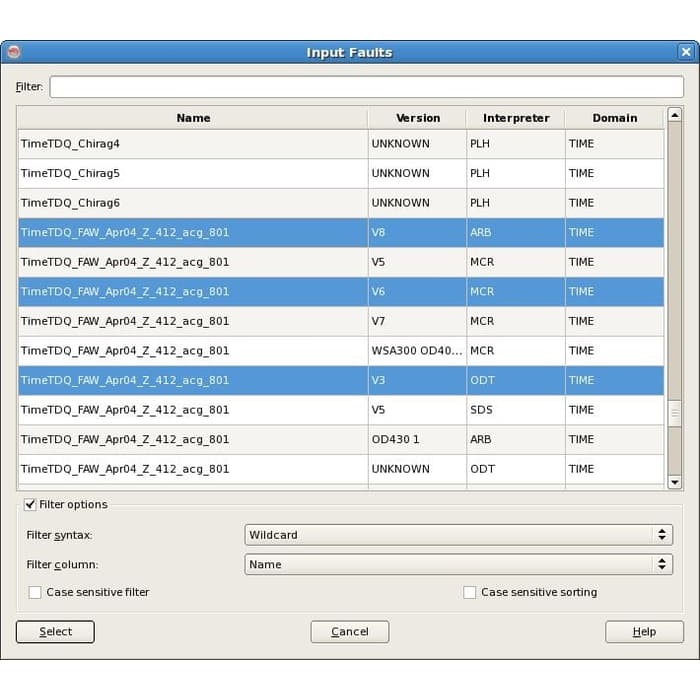Viewport: 700px width, 700px height.
Task: Click the Cancel button
Action: pyautogui.click(x=350, y=632)
